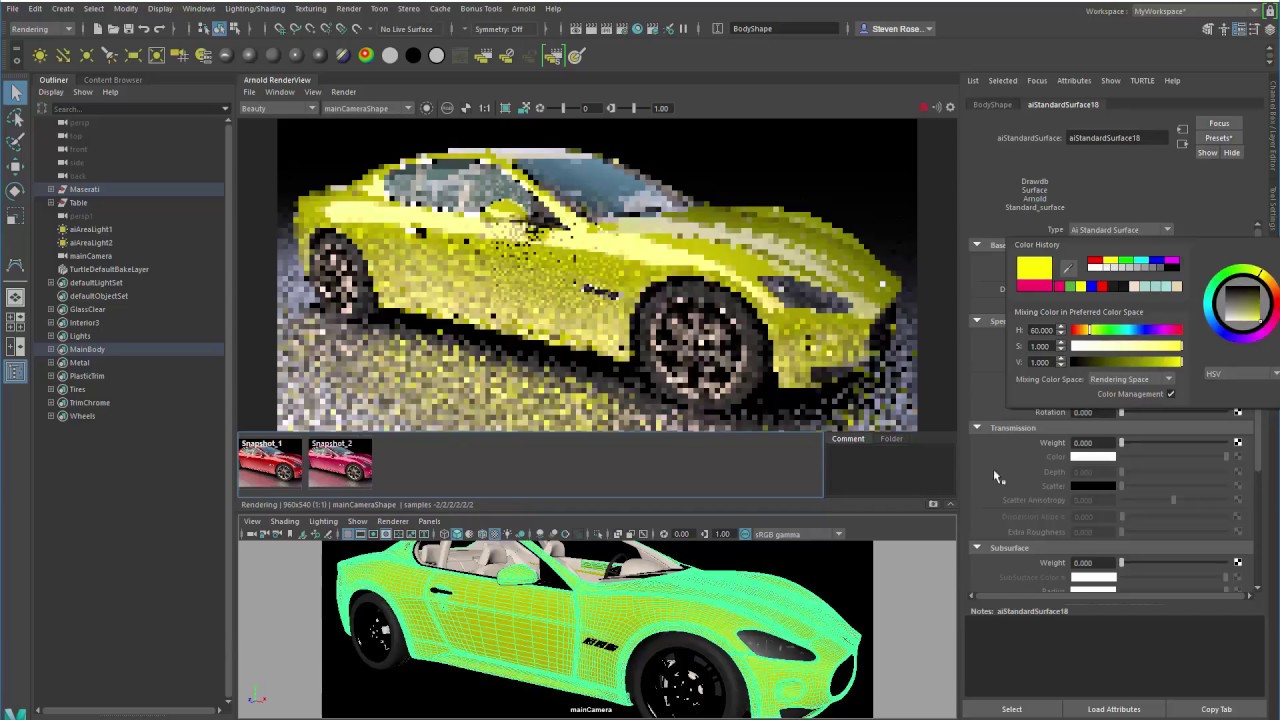Pick a screen color with the eyedropper
This screenshot has height=720, width=1280.
pos(1068,267)
